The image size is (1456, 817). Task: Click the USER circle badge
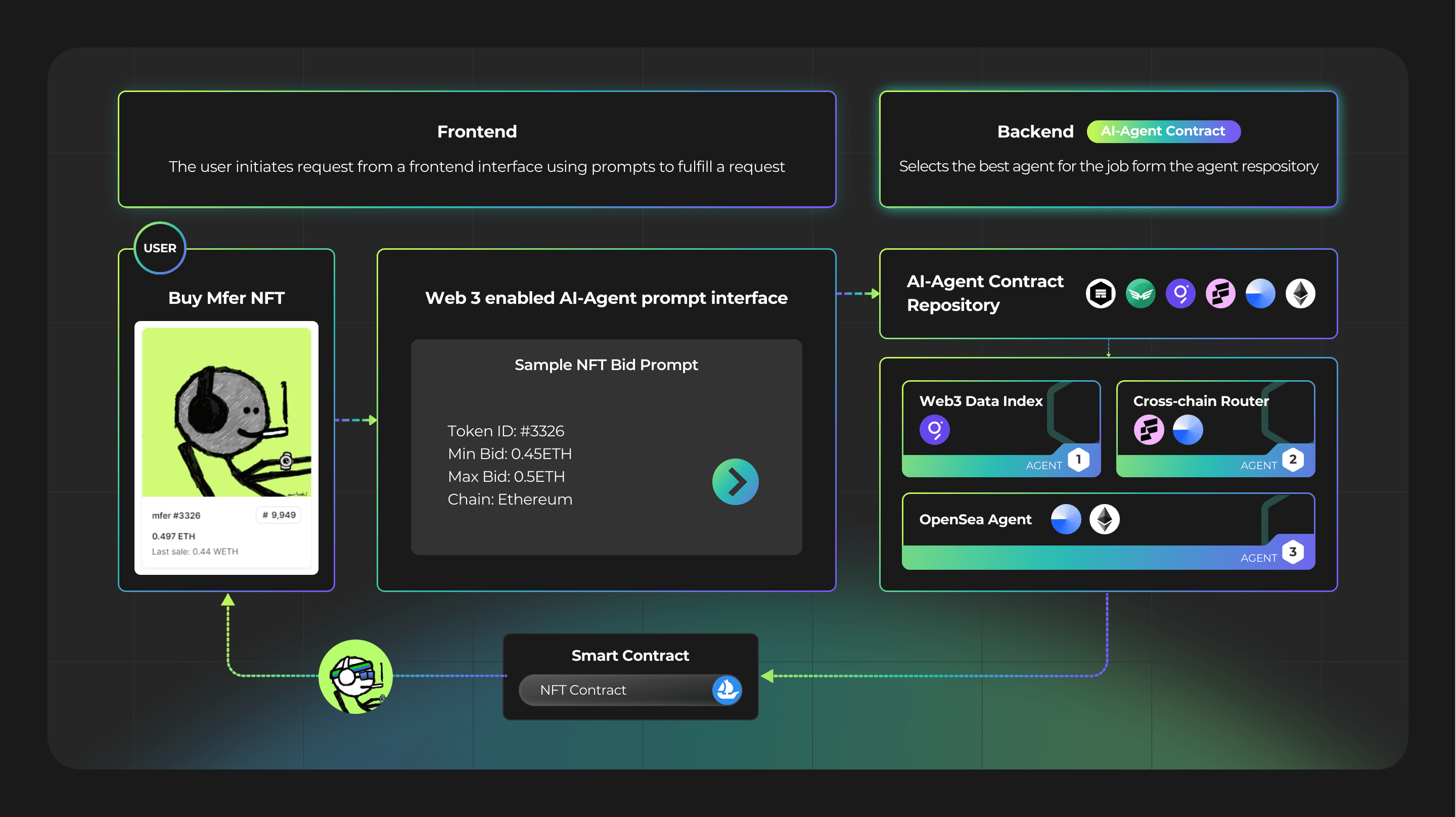160,248
